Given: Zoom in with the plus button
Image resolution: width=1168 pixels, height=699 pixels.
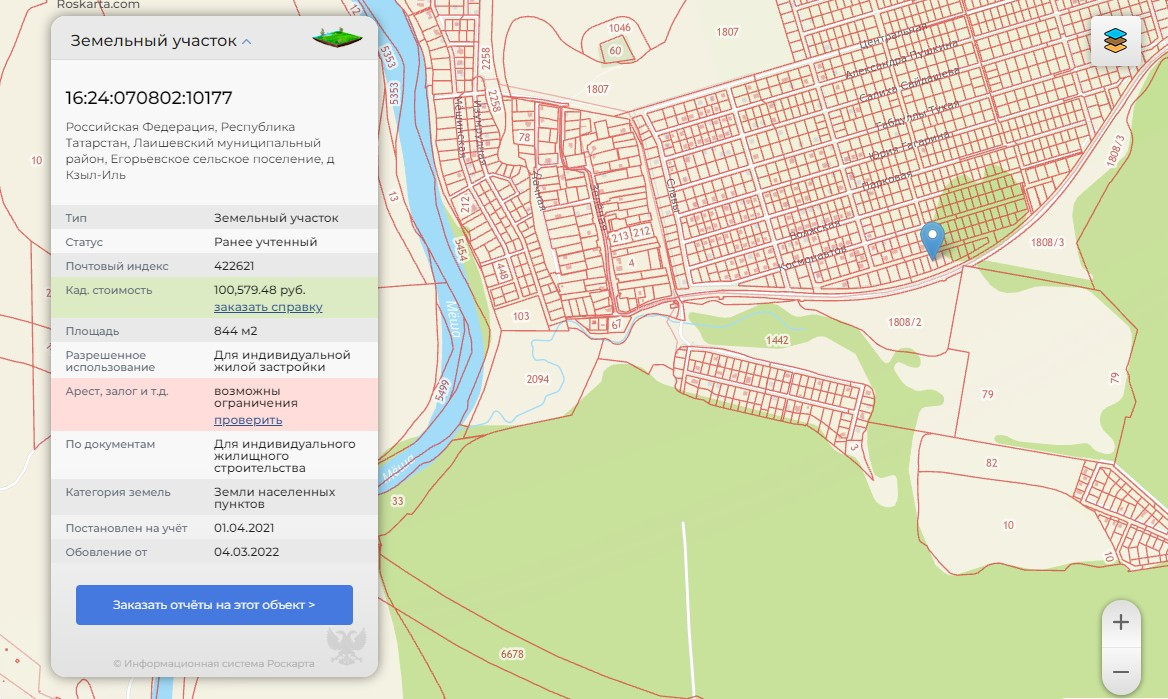Looking at the screenshot, I should 1120,622.
